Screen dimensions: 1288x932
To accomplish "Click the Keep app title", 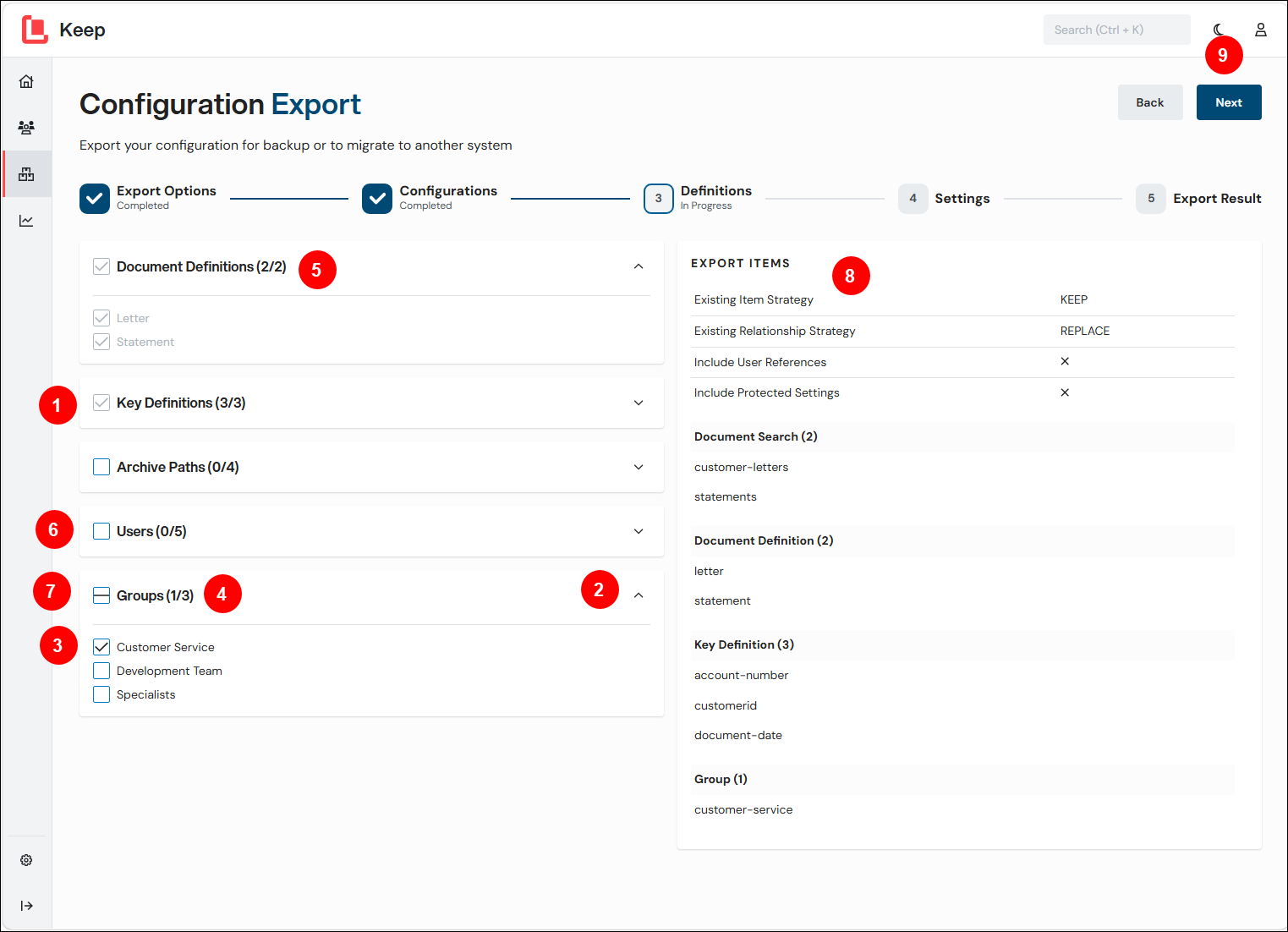I will tap(82, 30).
